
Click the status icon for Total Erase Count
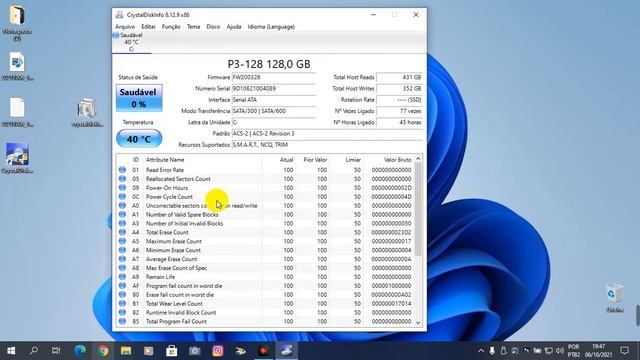(122, 232)
